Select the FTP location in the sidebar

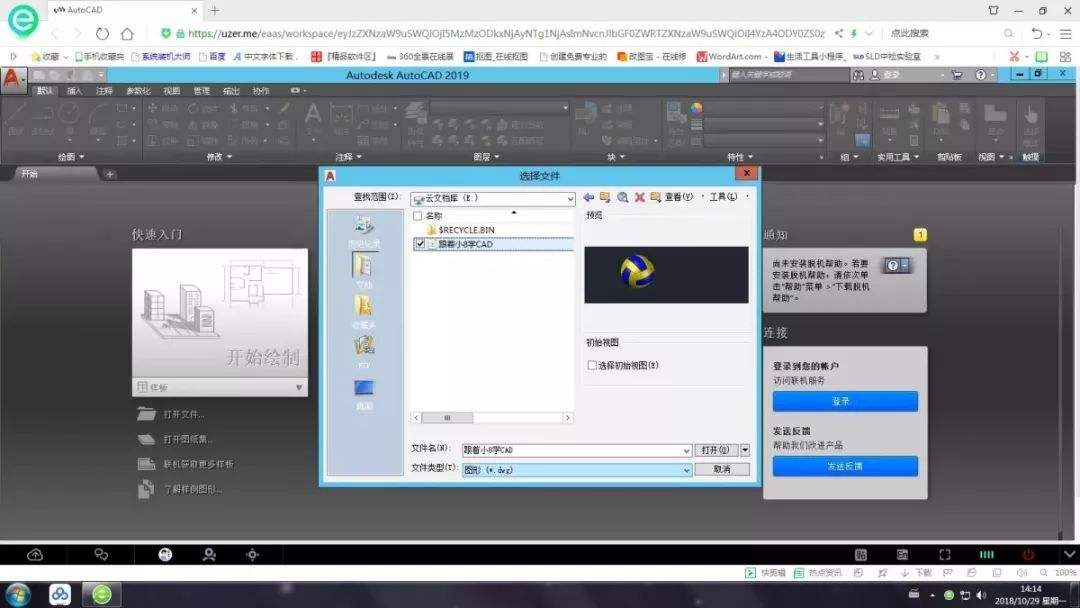(x=363, y=343)
